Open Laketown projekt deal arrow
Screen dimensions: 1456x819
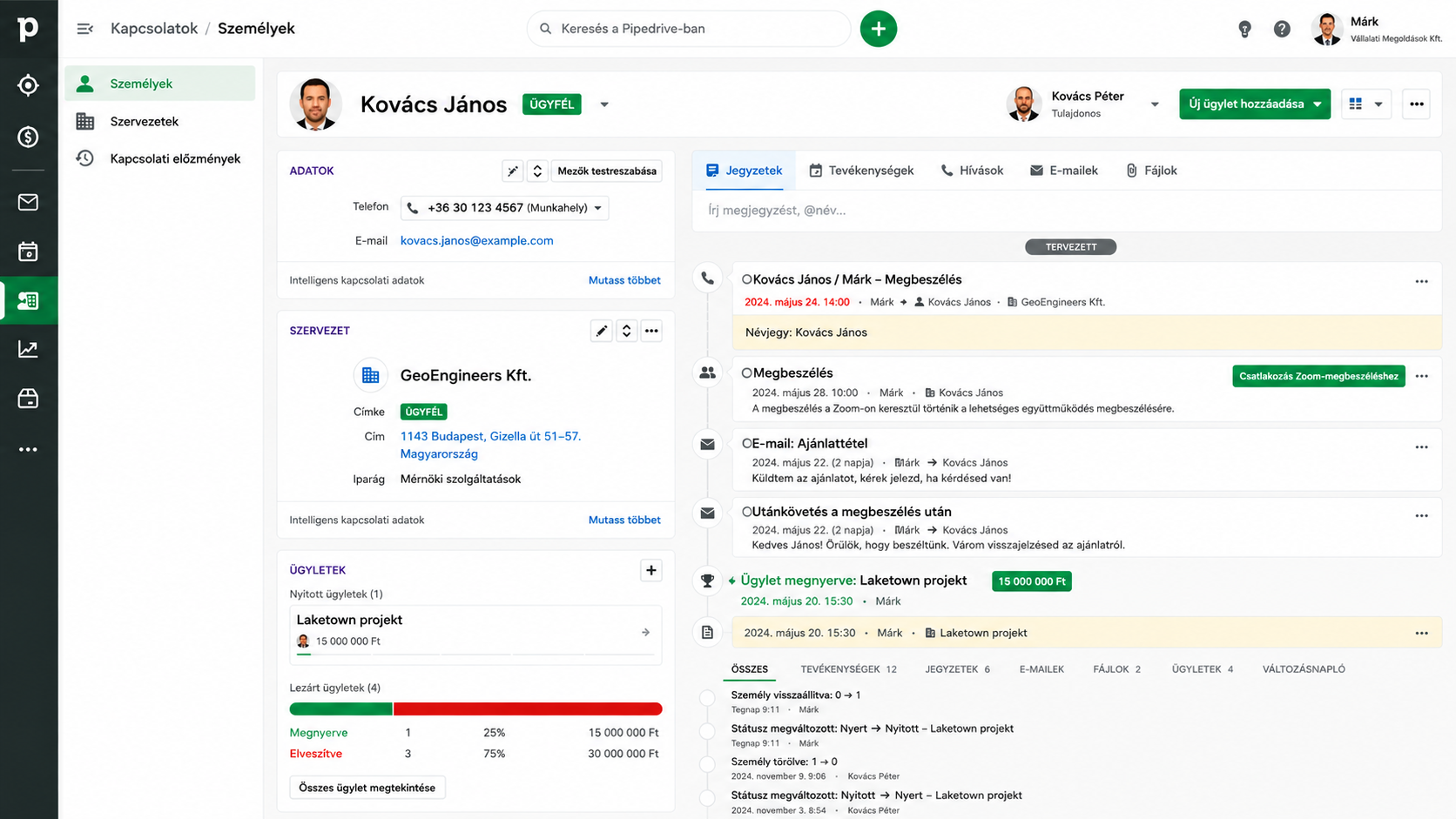(x=645, y=632)
